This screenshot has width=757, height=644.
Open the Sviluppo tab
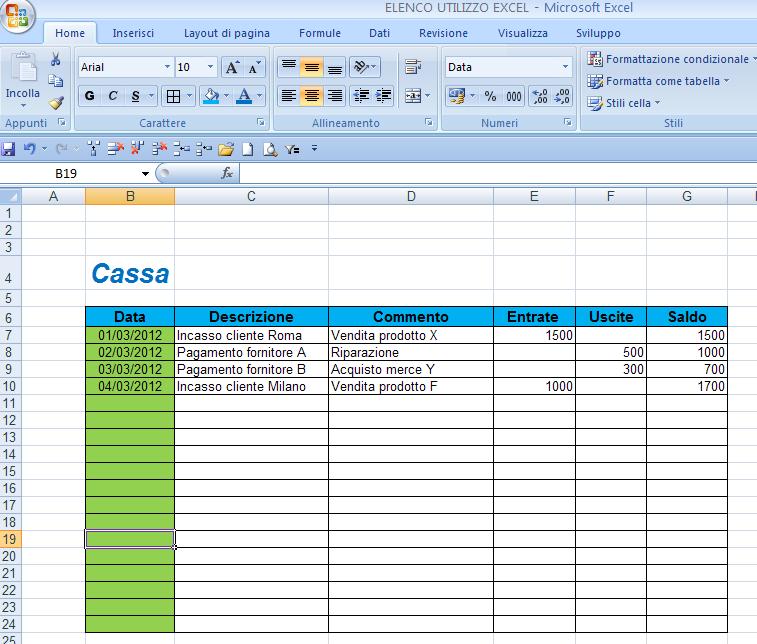pyautogui.click(x=598, y=33)
